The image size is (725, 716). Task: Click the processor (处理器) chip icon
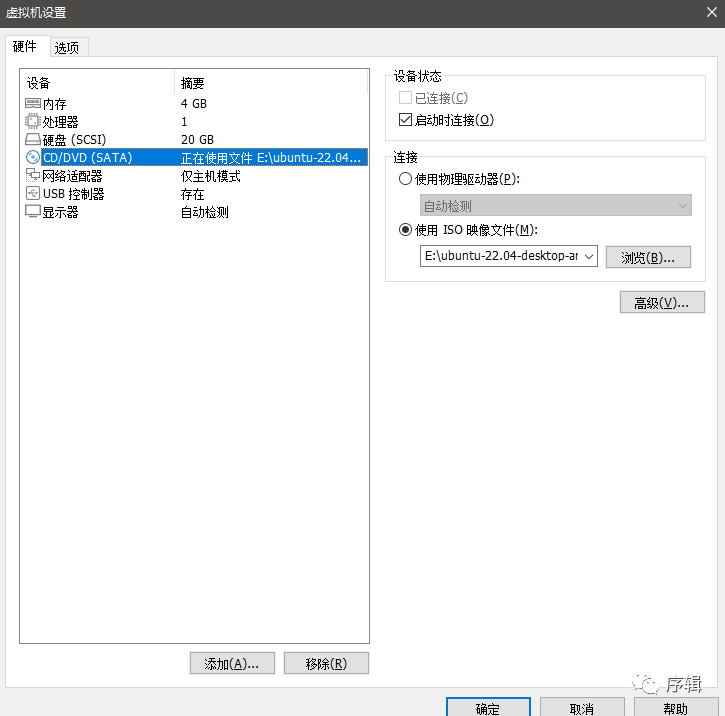pos(33,122)
